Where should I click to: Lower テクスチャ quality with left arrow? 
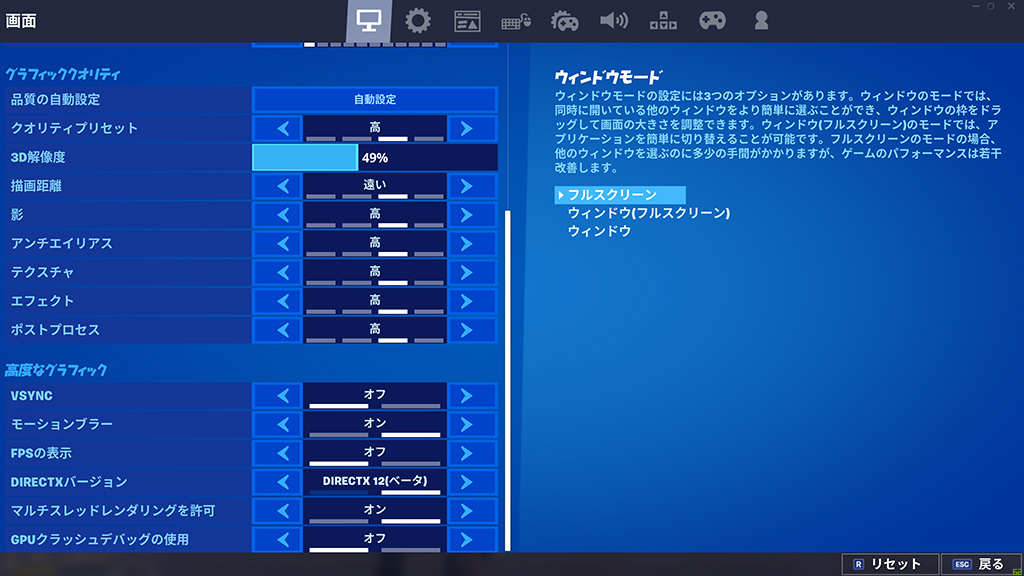[x=277, y=272]
